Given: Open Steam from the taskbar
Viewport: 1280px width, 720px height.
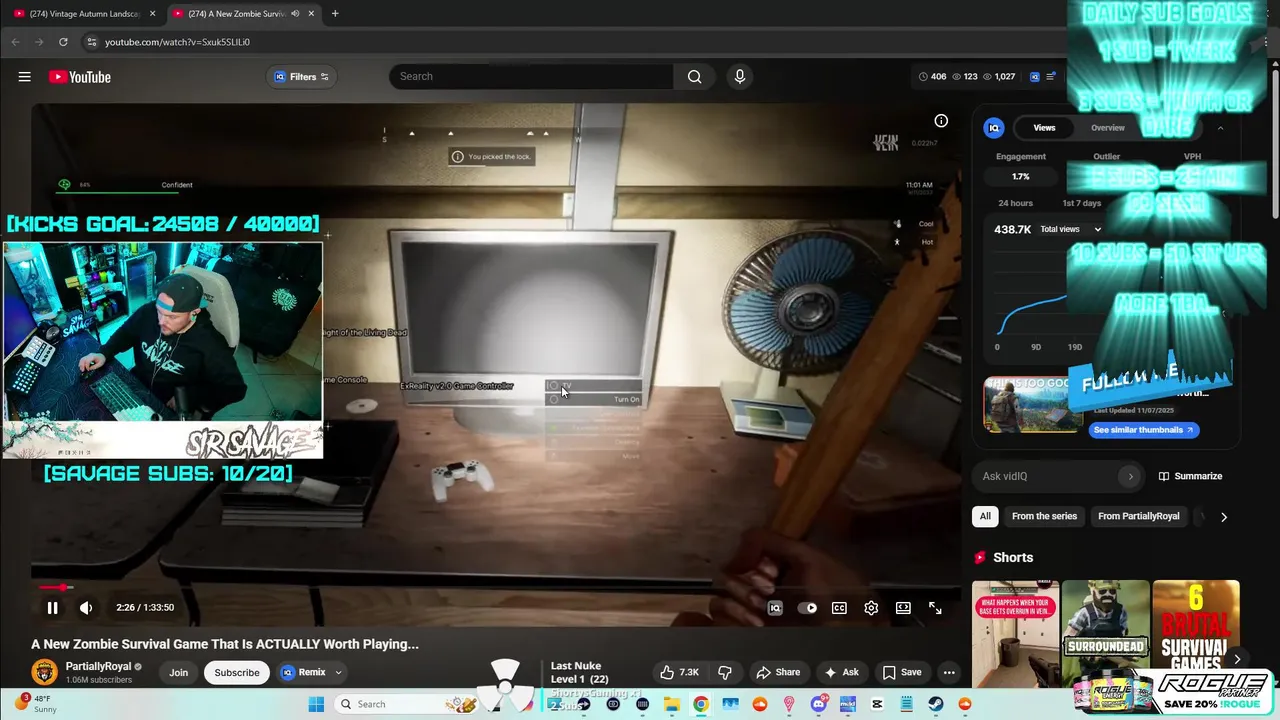Looking at the screenshot, I should (936, 704).
